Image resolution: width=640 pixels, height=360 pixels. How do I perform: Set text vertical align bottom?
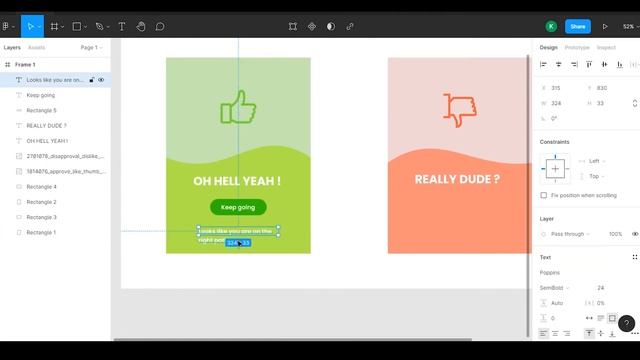(x=612, y=333)
